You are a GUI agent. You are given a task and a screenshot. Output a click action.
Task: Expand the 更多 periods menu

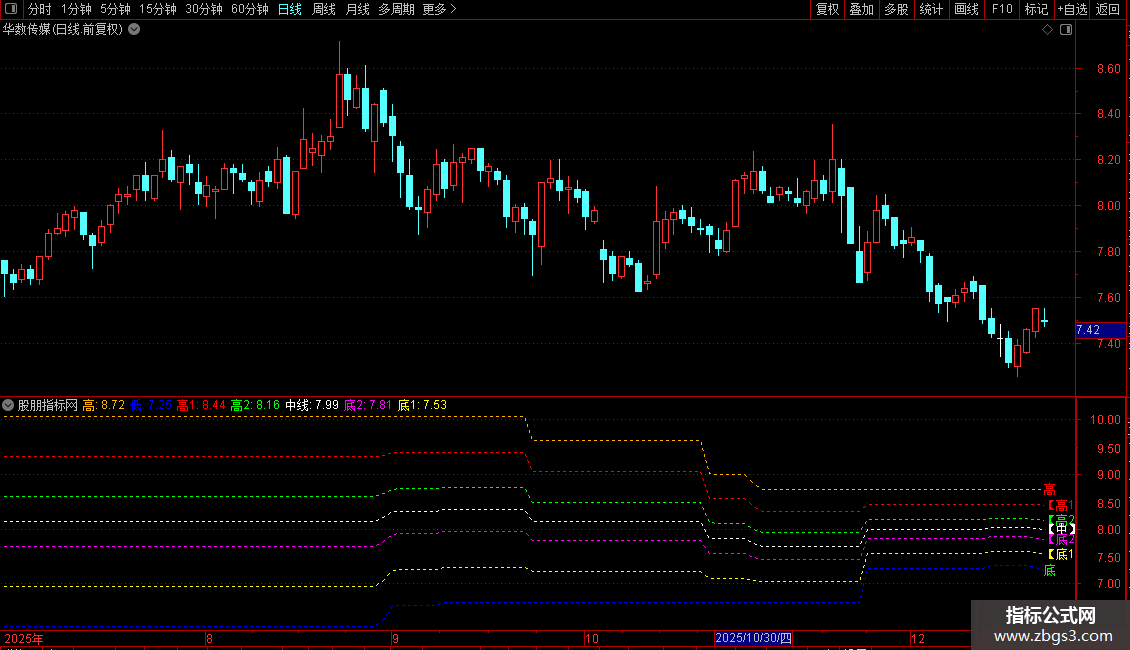(x=440, y=9)
